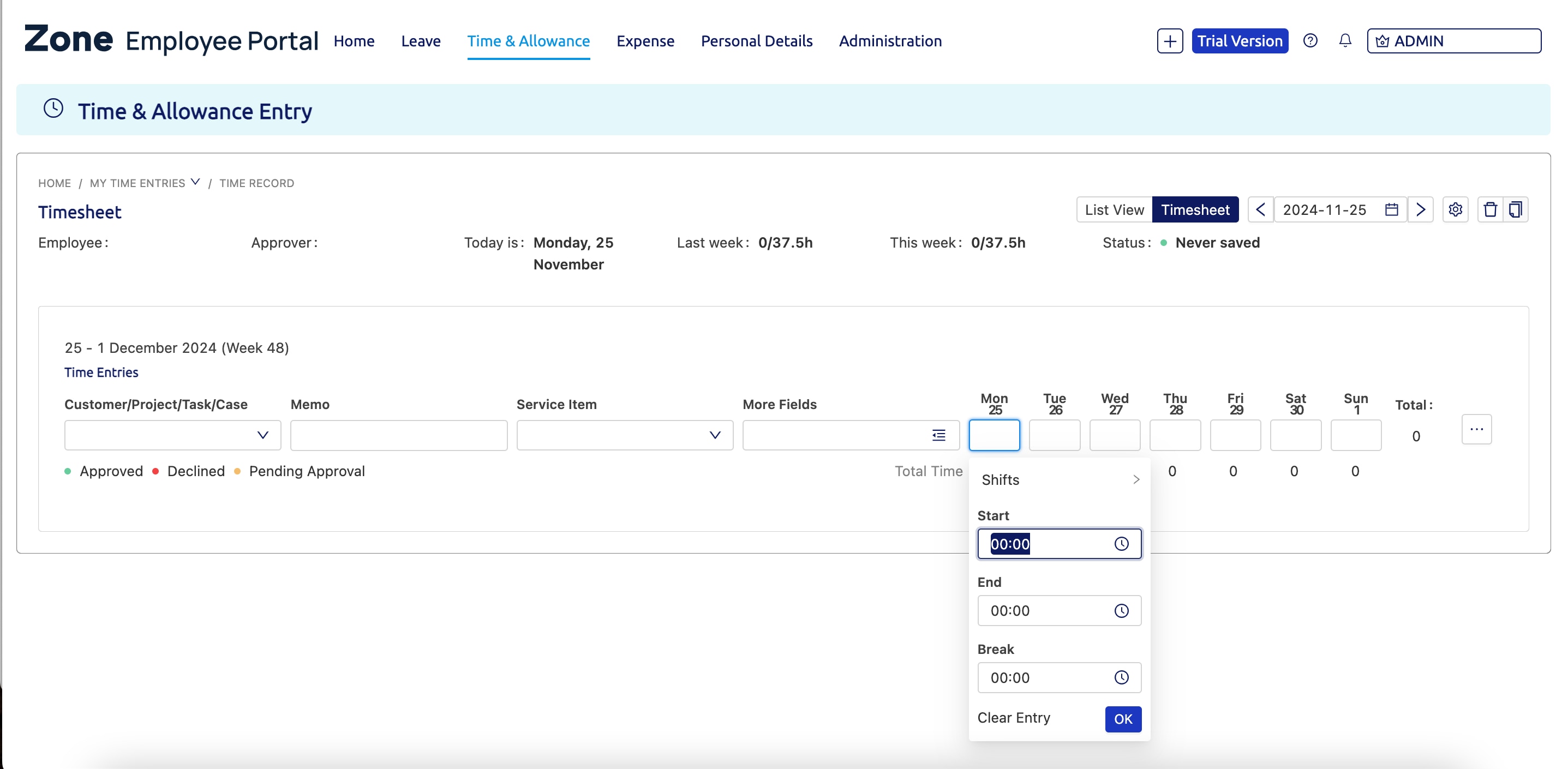1568x769 pixels.
Task: Switch to List View
Action: (x=1114, y=210)
